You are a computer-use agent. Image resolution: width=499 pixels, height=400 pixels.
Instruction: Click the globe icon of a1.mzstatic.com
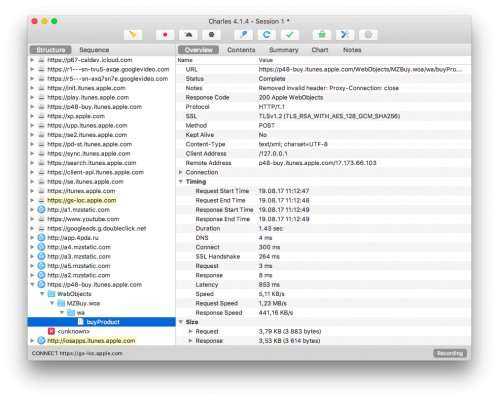click(41, 210)
